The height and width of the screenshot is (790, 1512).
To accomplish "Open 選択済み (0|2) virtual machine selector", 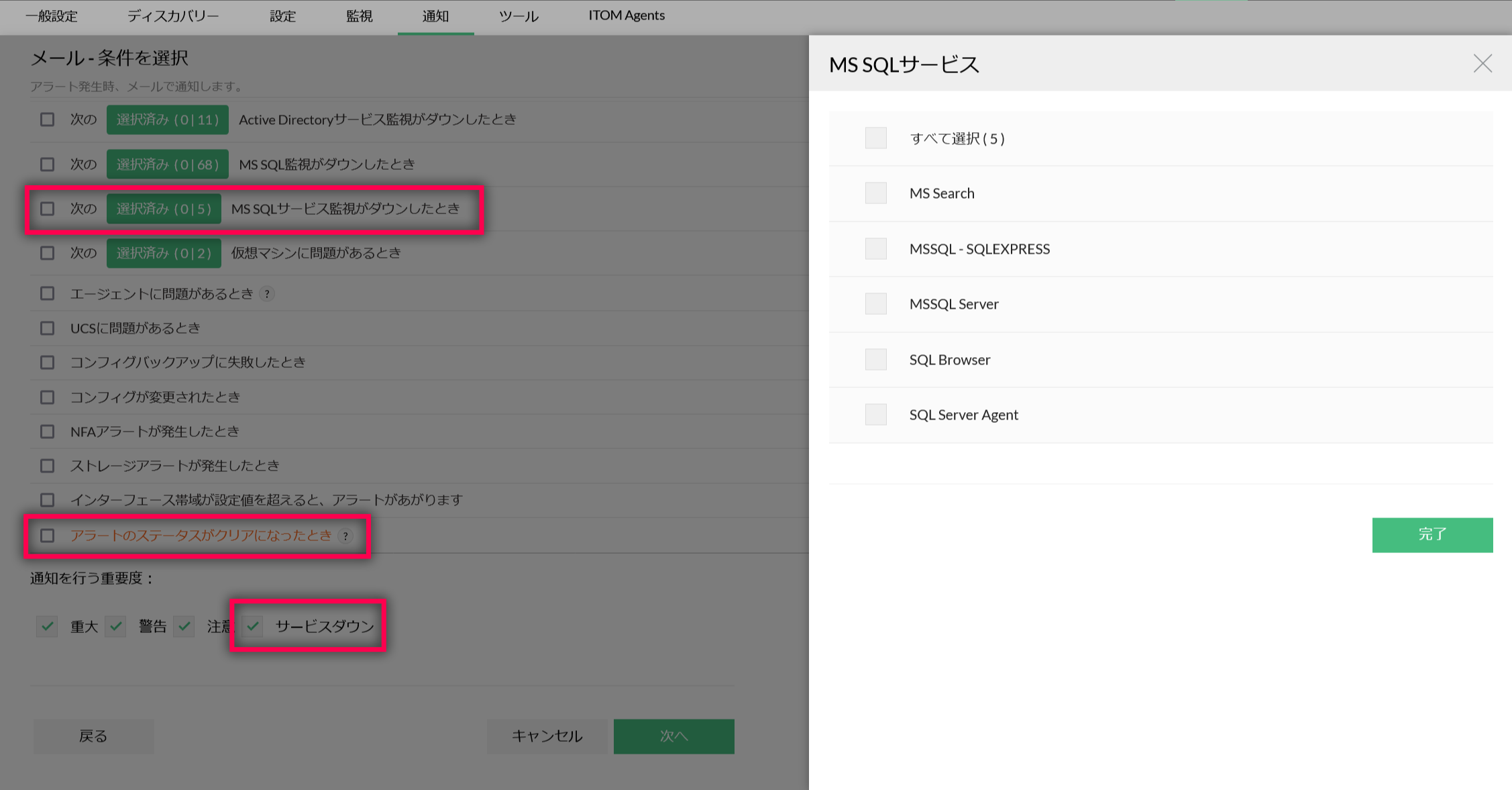I will click(x=164, y=253).
